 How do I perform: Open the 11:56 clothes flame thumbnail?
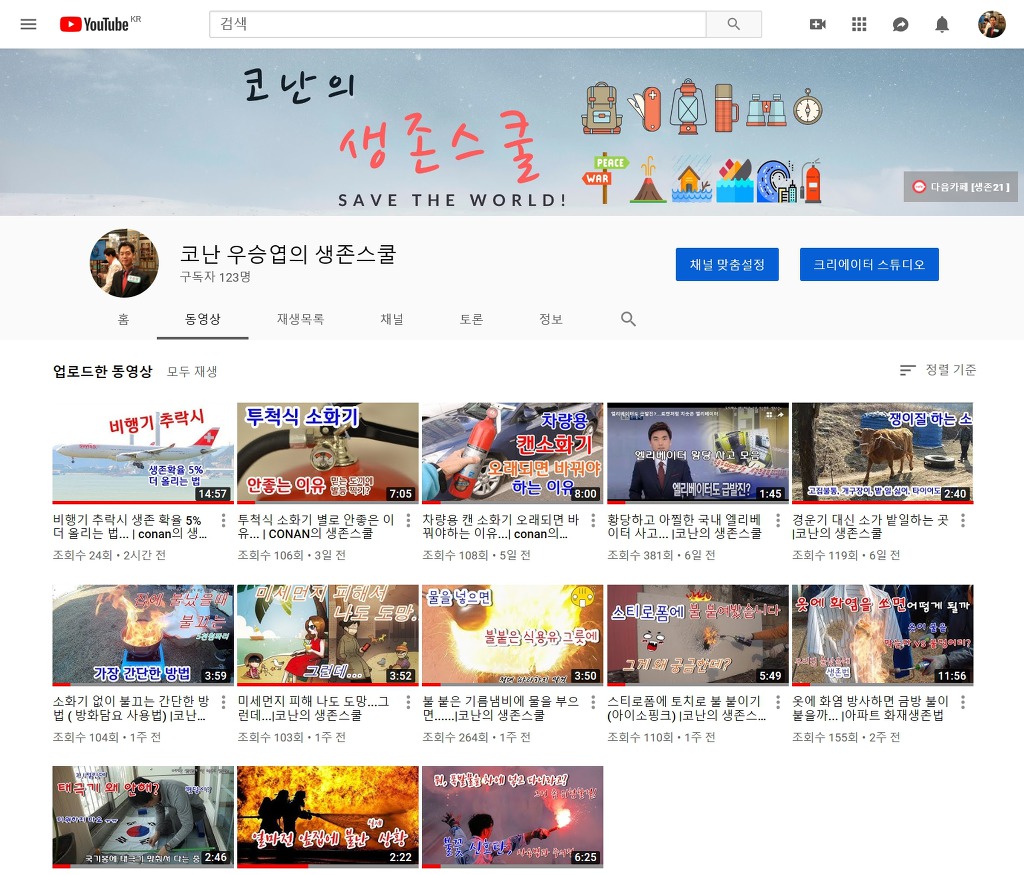882,635
